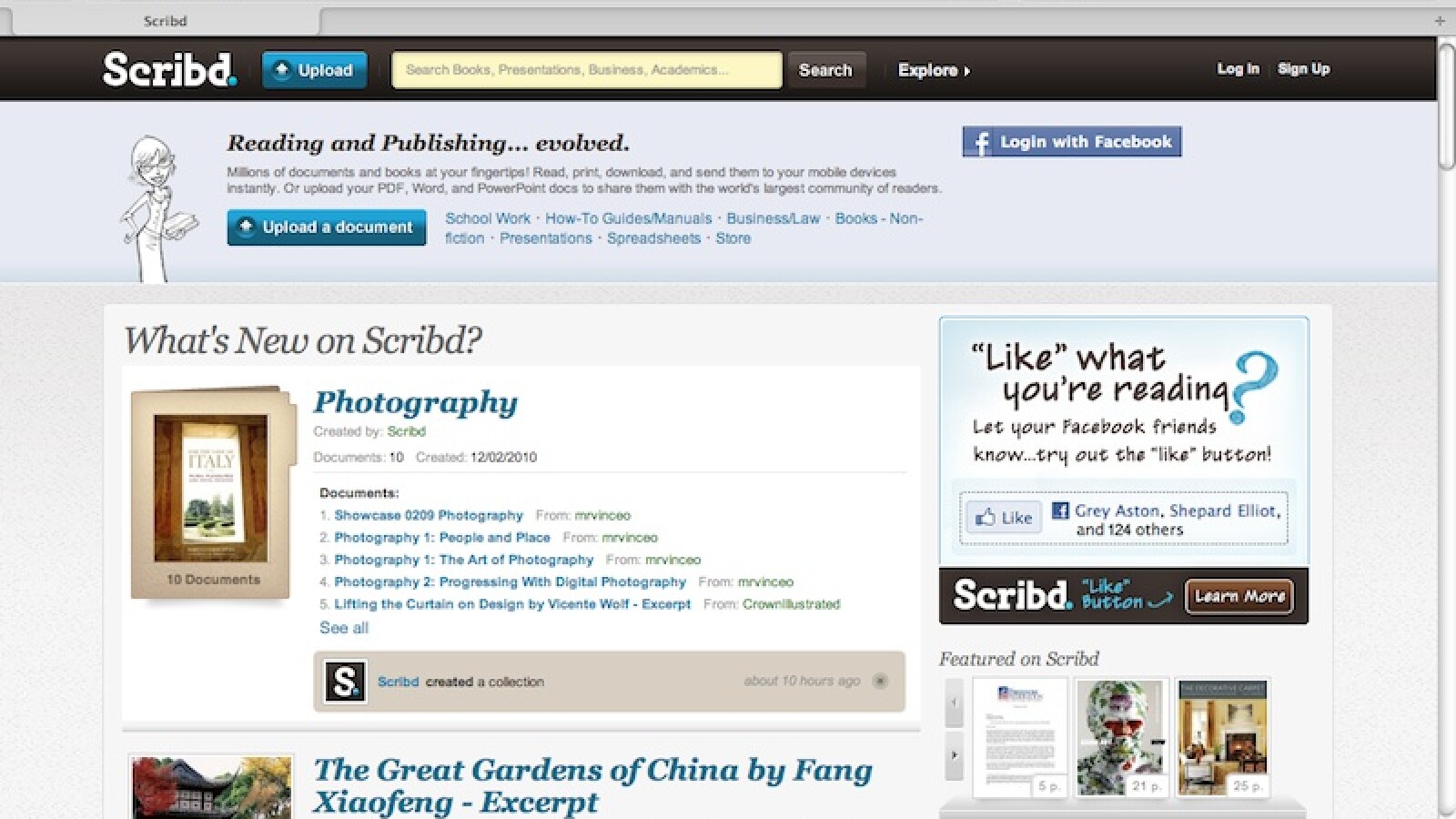Open new browser tab with plus icon
Image resolution: width=1456 pixels, height=819 pixels.
click(x=1440, y=20)
